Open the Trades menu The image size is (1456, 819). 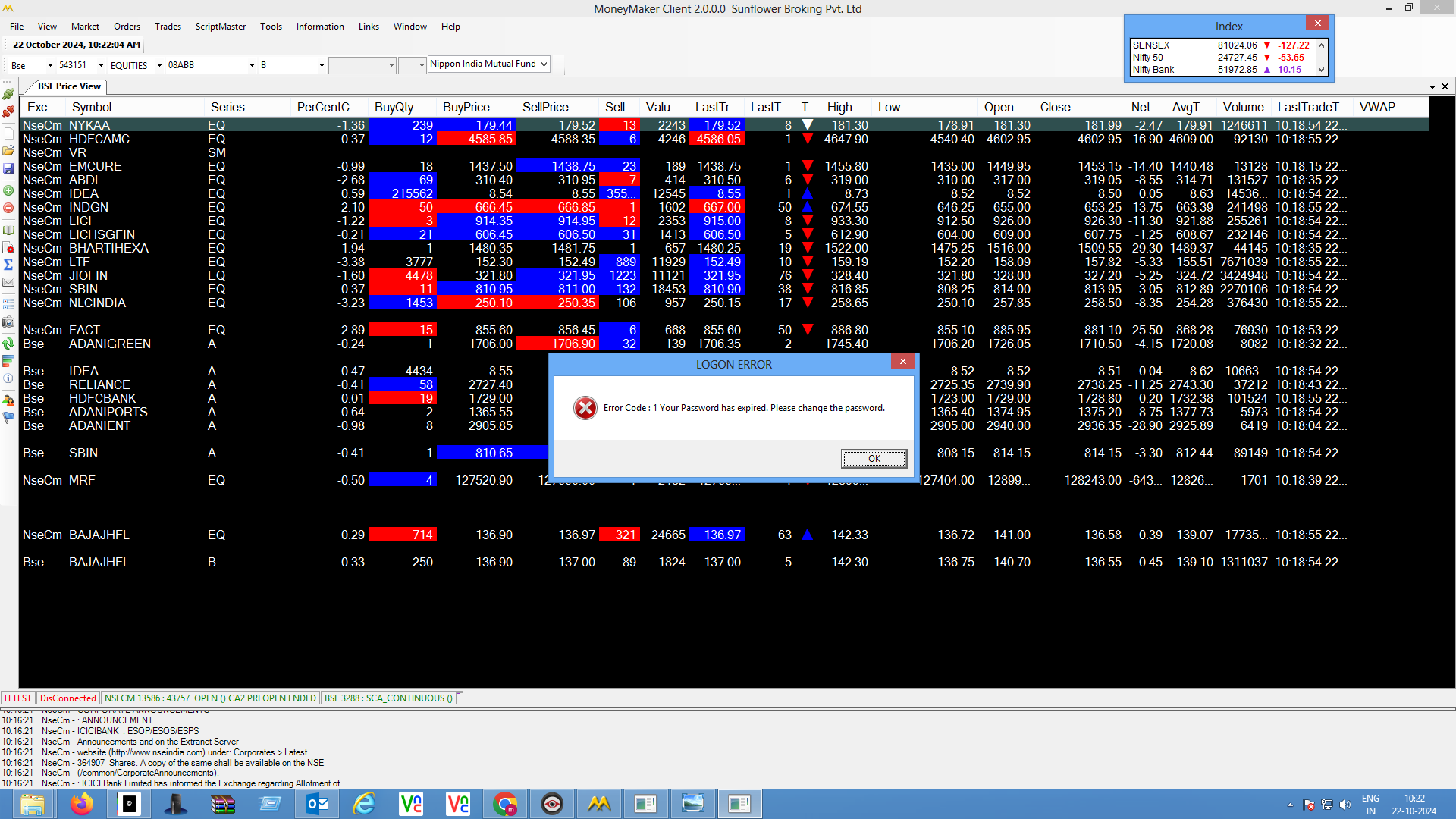[x=168, y=27]
